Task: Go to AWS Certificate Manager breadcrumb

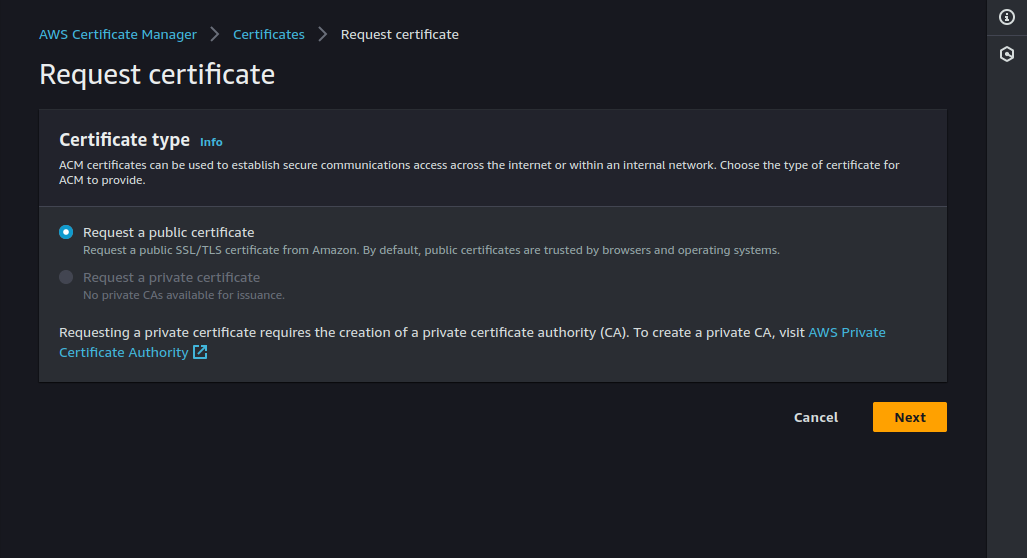Action: click(x=118, y=34)
